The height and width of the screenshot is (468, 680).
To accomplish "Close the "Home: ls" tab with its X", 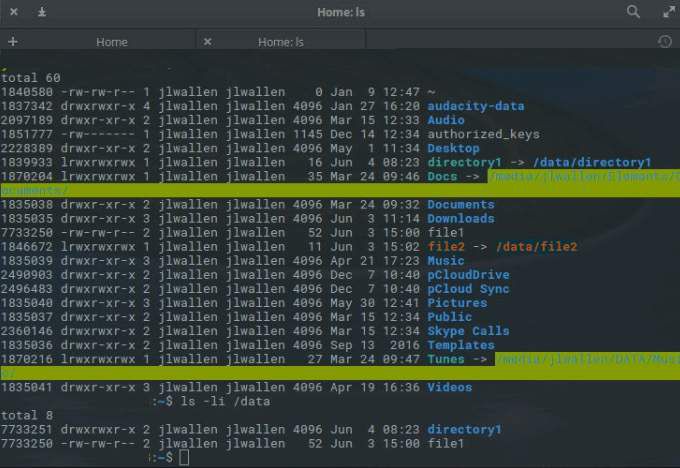I will tap(208, 42).
